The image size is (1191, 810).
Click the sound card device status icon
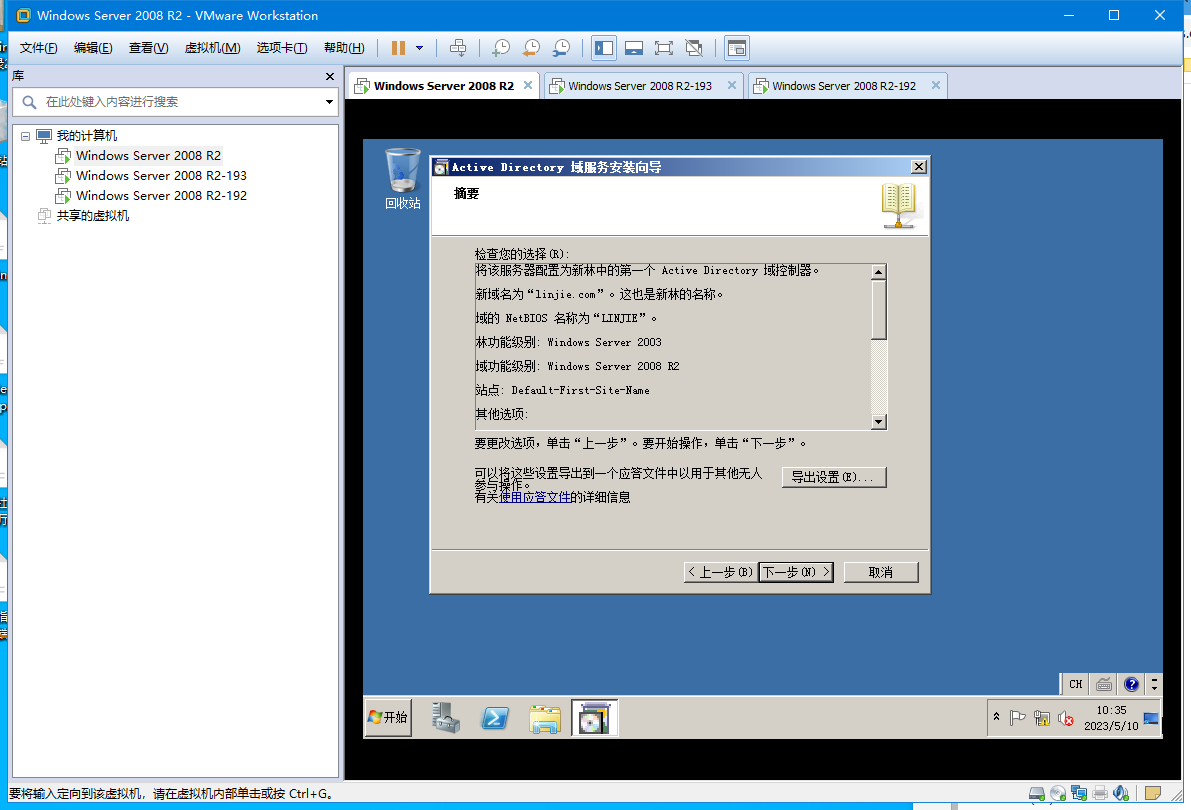(1121, 793)
